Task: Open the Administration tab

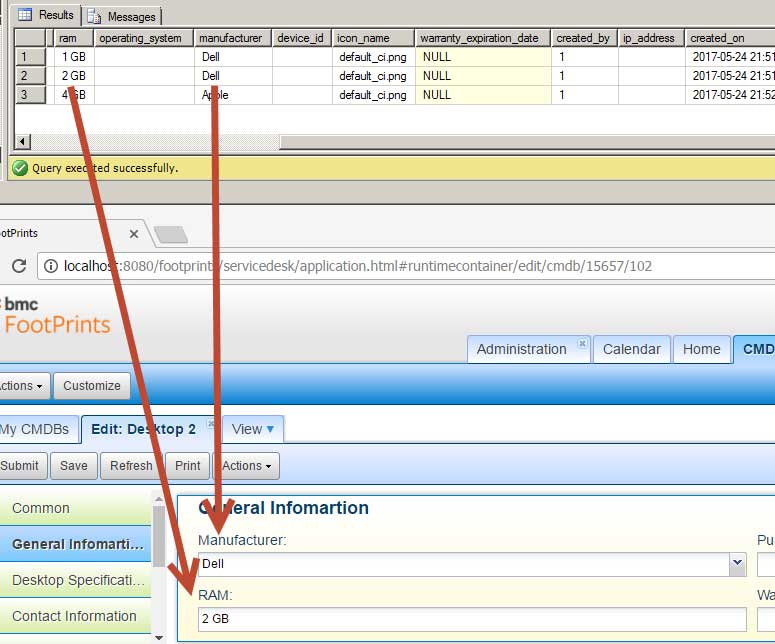Action: (528, 349)
